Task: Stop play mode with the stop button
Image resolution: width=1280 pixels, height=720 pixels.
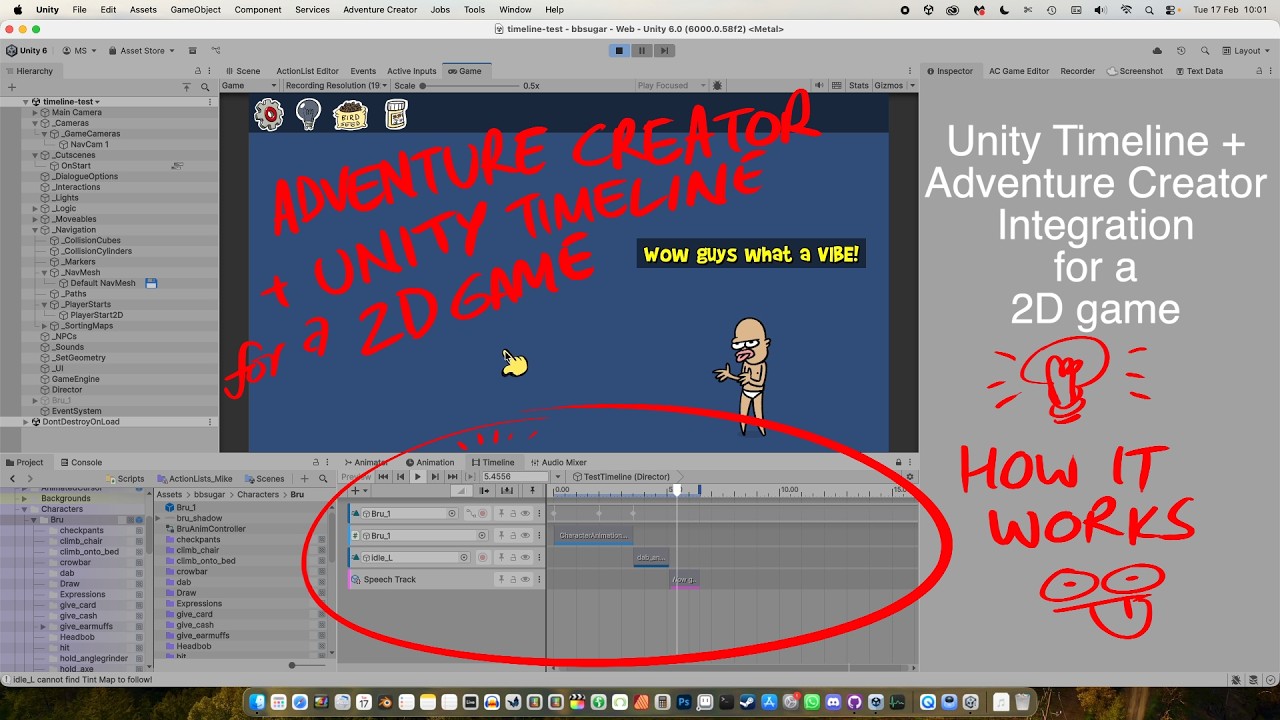Action: 619,51
